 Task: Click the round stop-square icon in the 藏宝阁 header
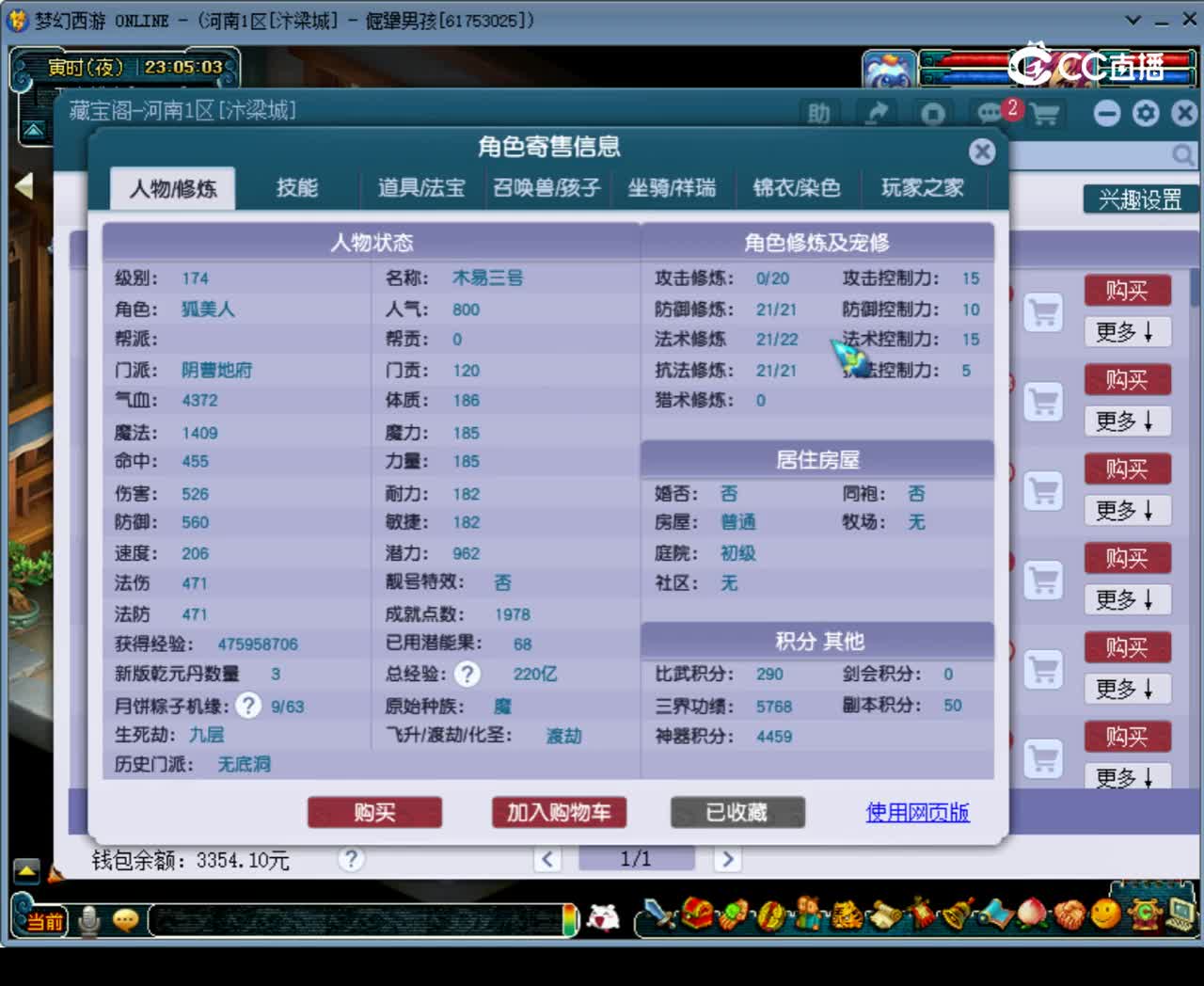point(933,114)
